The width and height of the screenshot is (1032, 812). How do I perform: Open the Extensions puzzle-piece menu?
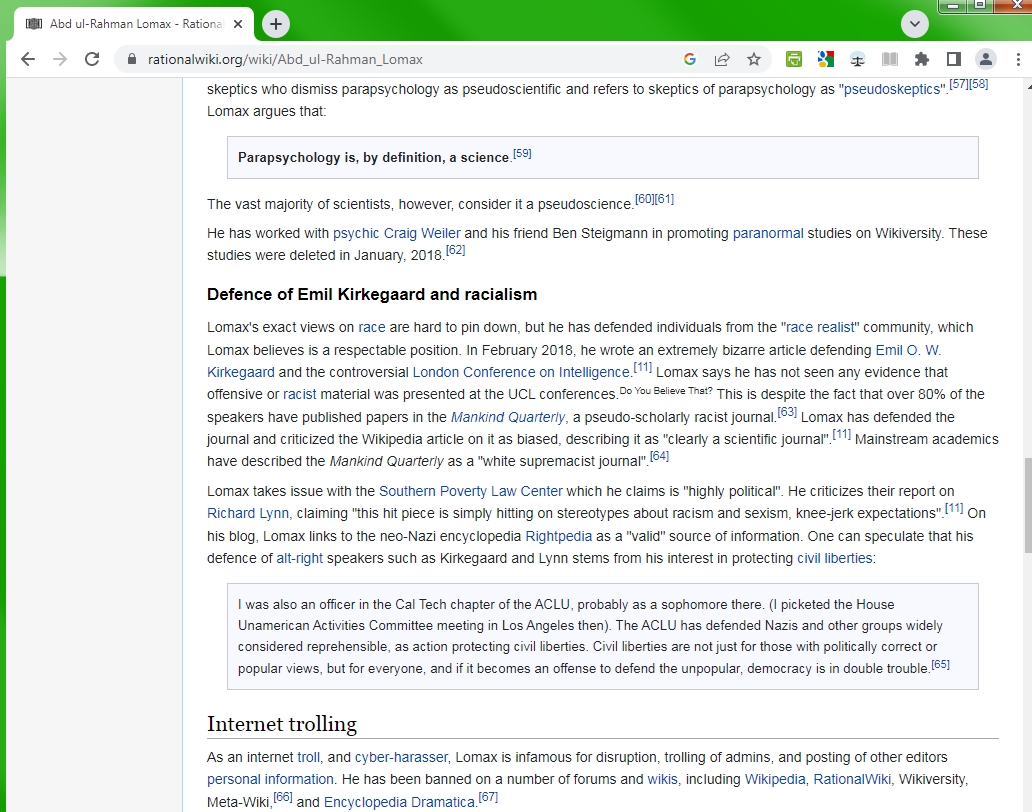921,59
